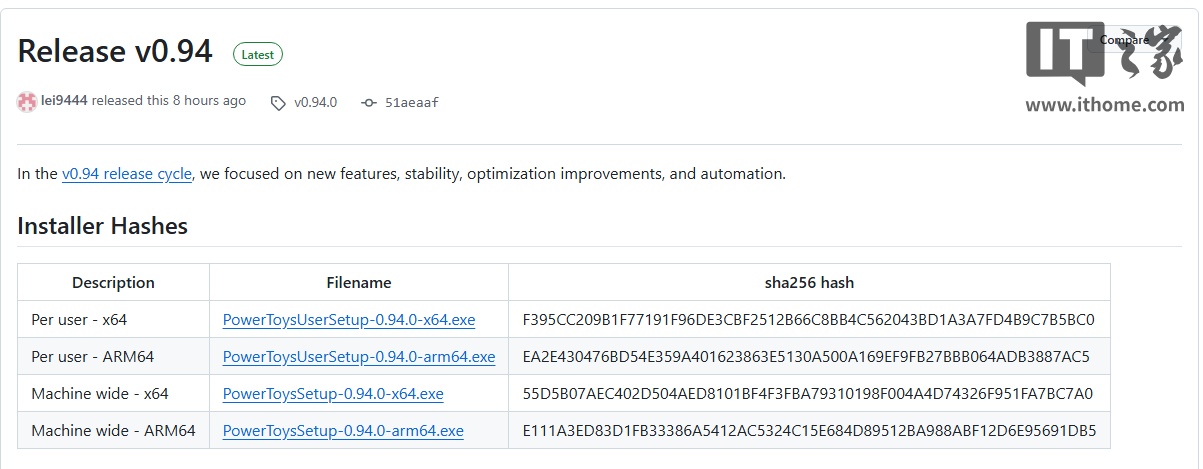Click the lei9444 user avatar
This screenshot has width=1203, height=469.
tap(27, 101)
